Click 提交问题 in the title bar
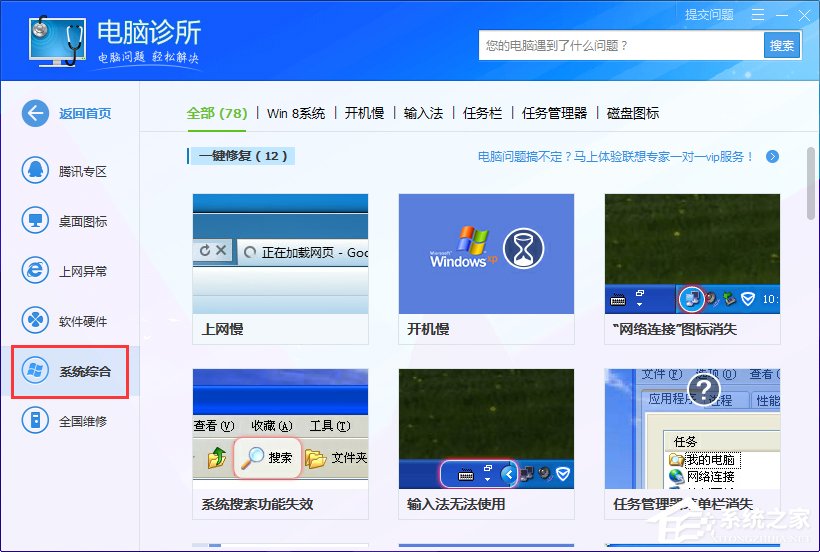Screen dimensions: 820x552 pos(709,15)
